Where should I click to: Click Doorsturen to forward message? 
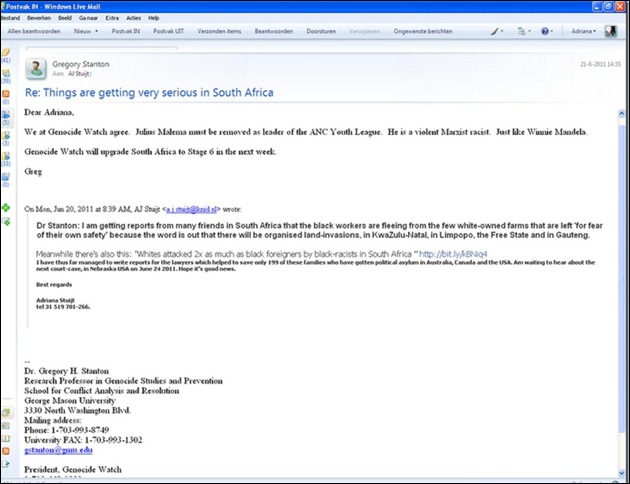coord(321,31)
